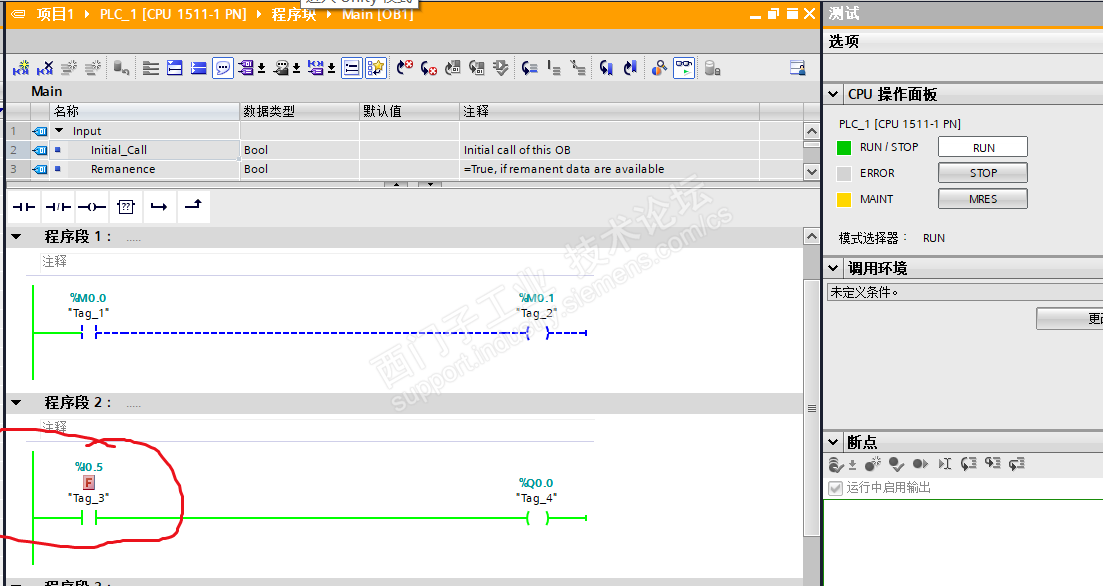
Task: Click the STOP button on CPU panel
Action: [983, 173]
